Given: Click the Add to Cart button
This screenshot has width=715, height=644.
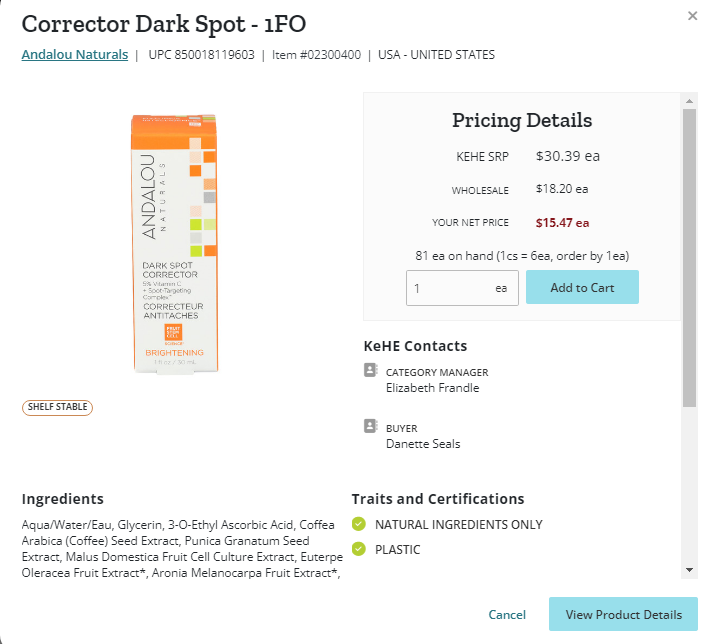Looking at the screenshot, I should [x=582, y=287].
